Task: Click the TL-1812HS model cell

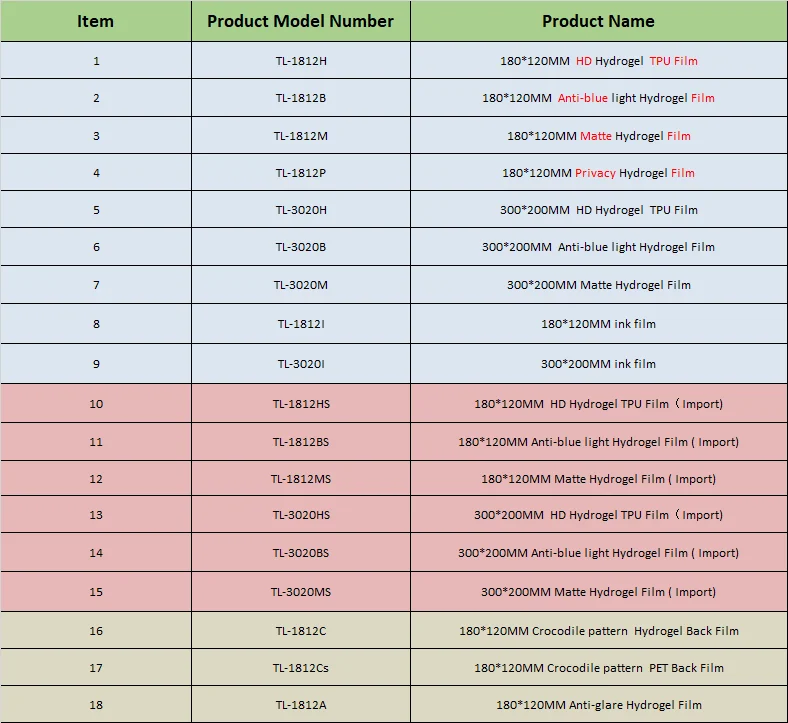Action: 301,404
